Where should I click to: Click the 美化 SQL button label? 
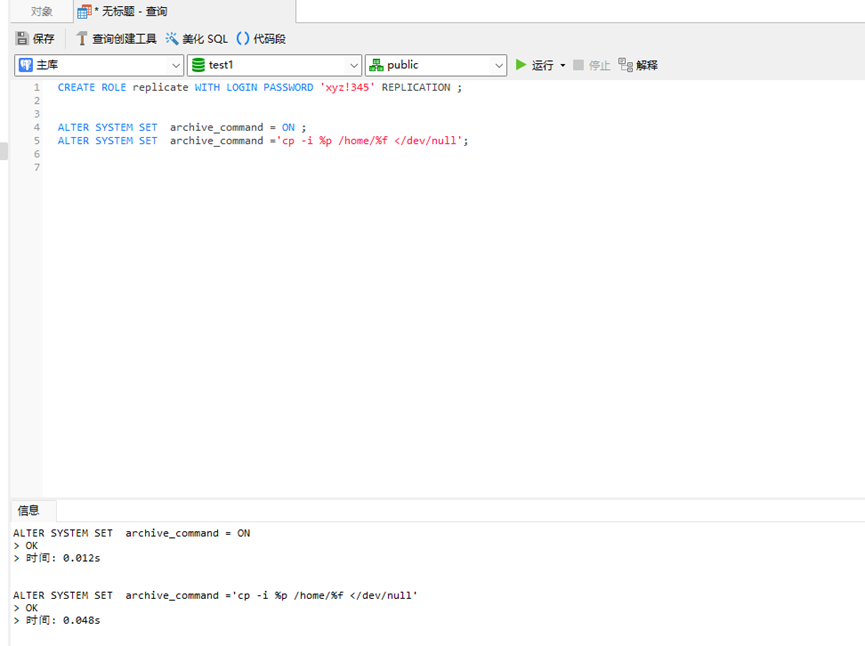tap(205, 38)
